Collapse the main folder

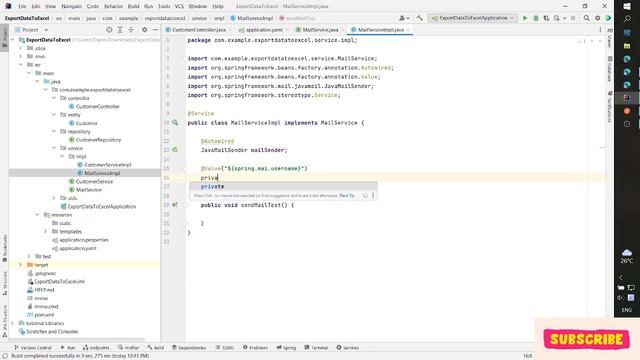coord(29,73)
